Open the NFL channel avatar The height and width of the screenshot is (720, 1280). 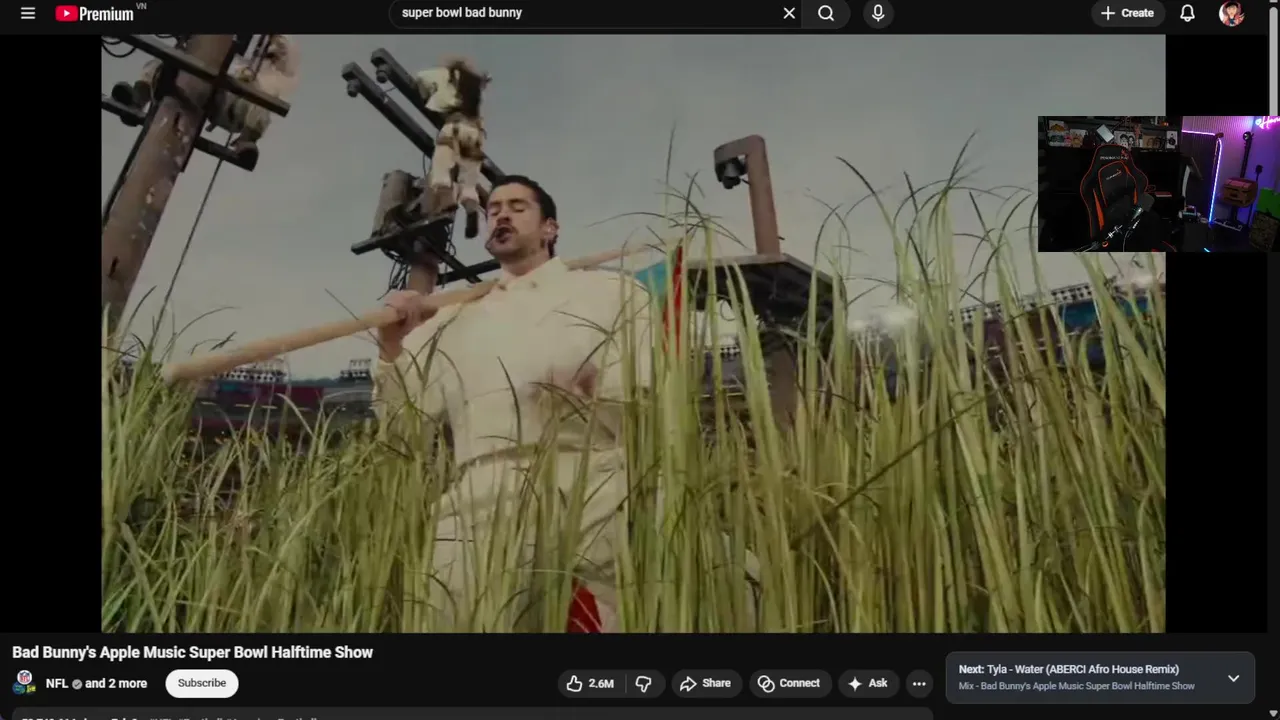click(25, 683)
